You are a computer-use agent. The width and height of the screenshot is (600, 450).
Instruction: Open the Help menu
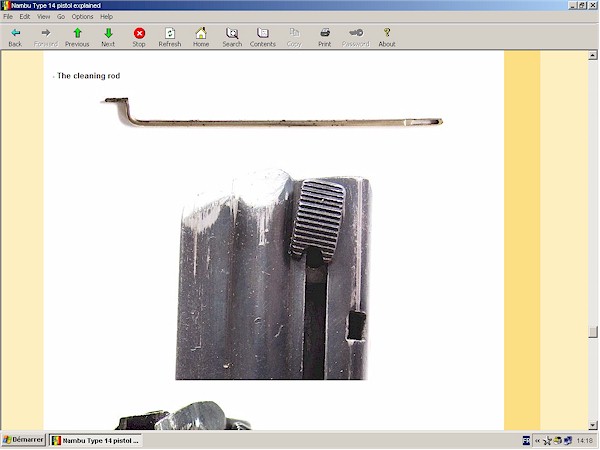click(106, 16)
